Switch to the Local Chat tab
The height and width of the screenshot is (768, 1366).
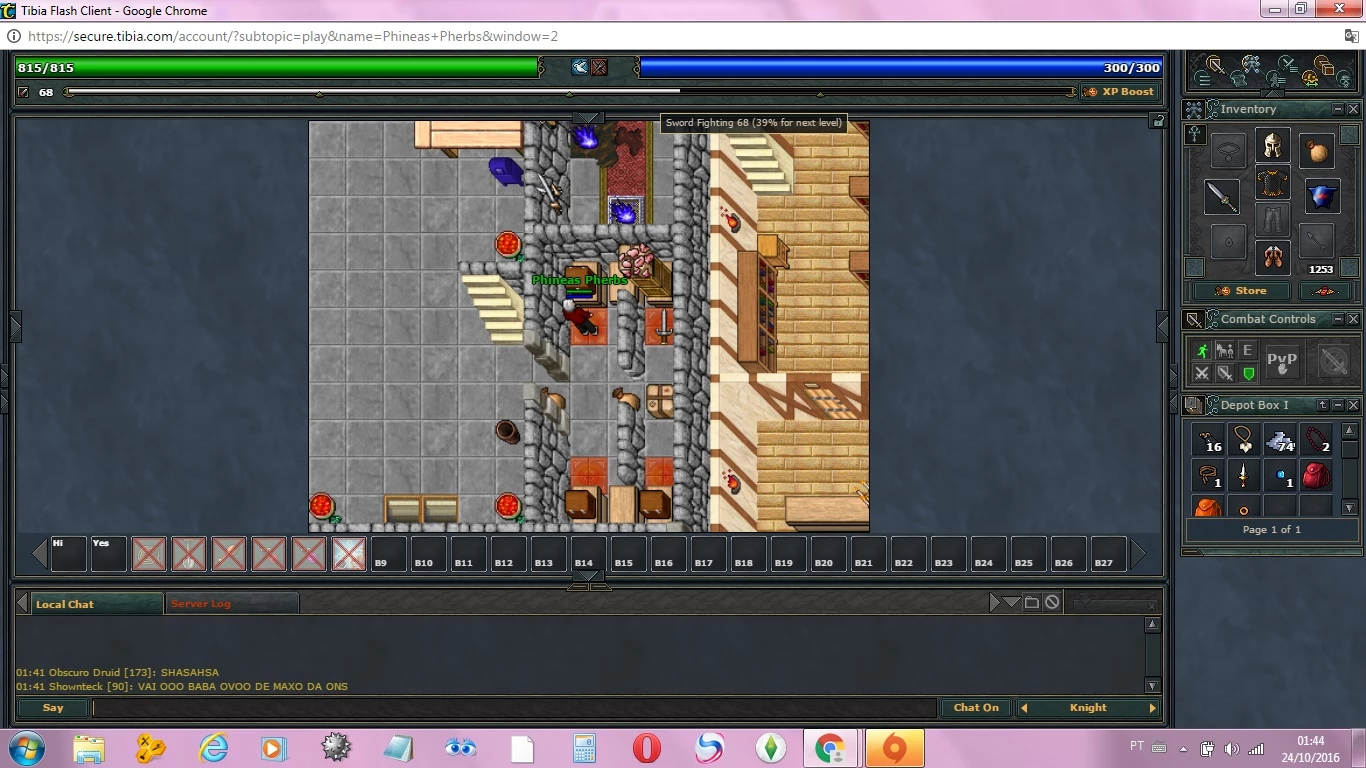click(x=96, y=604)
